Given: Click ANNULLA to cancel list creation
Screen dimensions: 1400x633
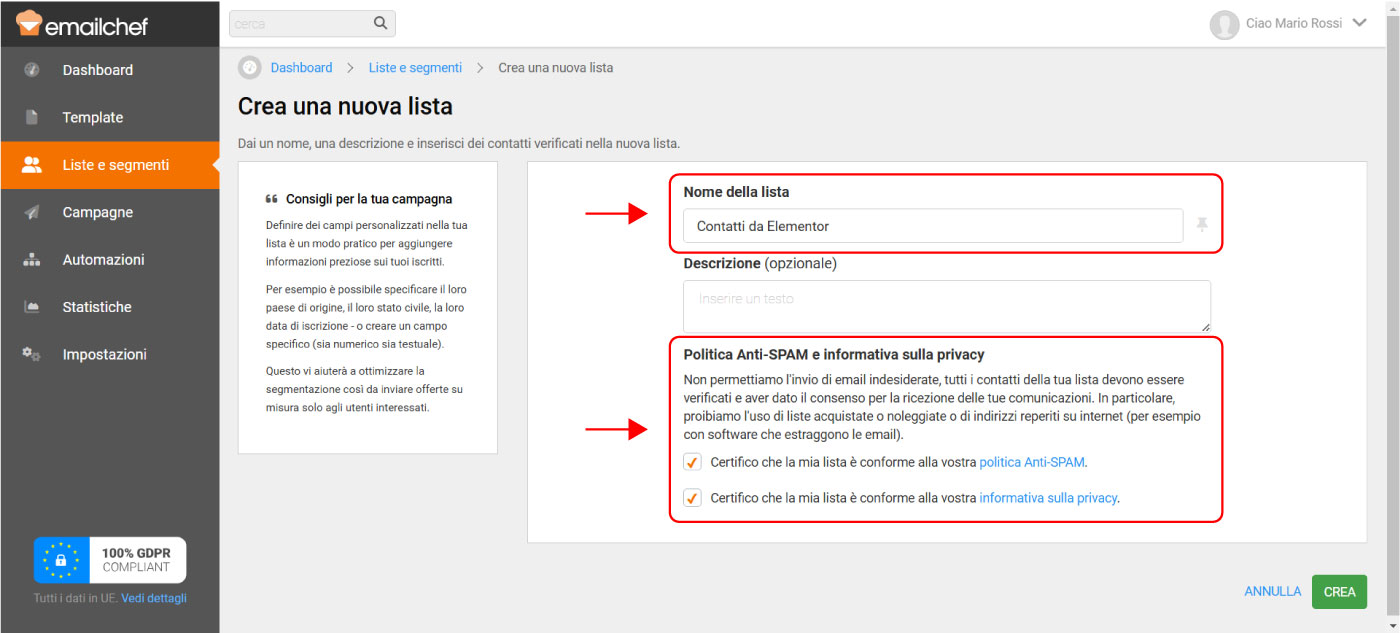Looking at the screenshot, I should 1272,591.
